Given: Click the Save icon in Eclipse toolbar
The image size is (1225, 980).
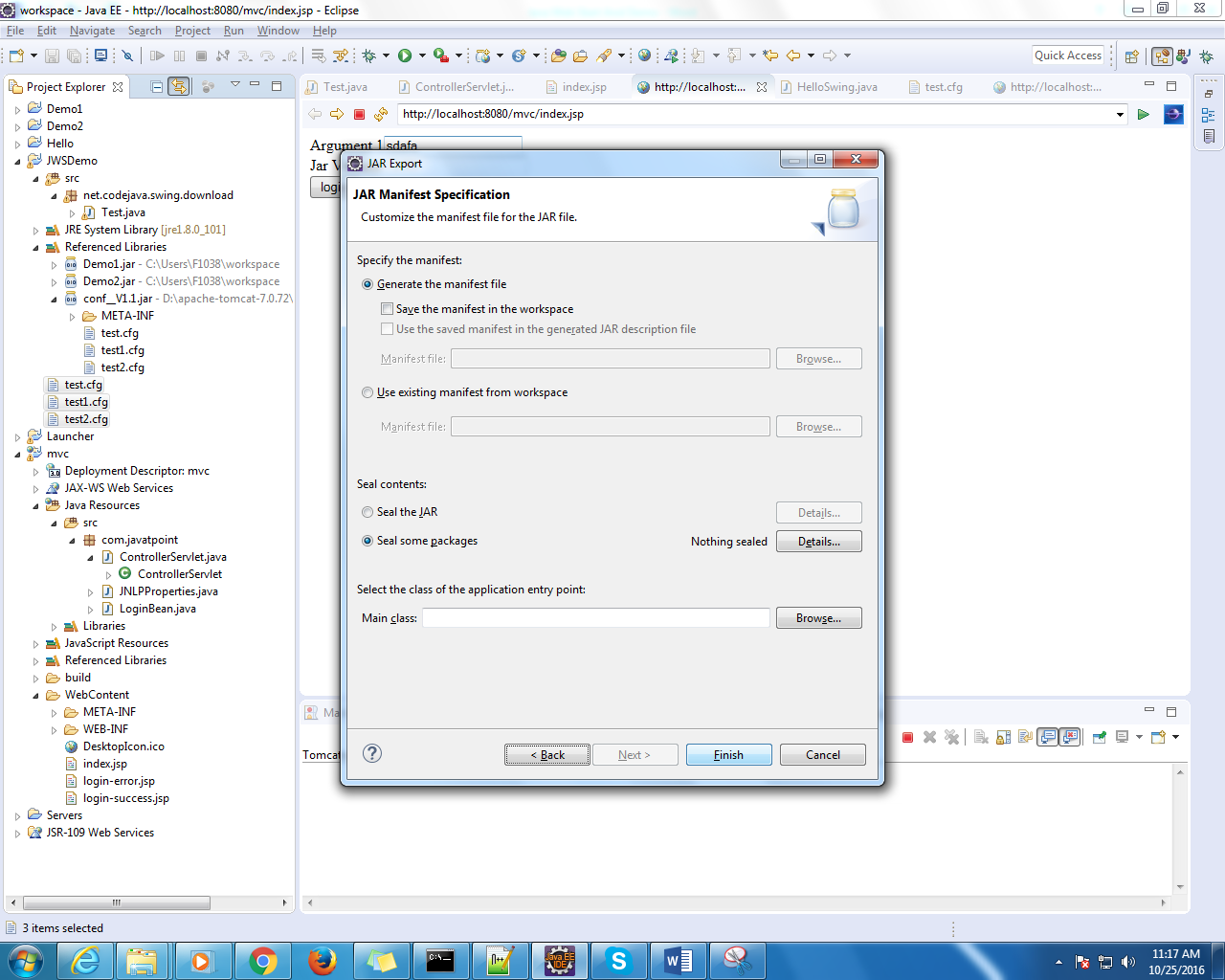Looking at the screenshot, I should (51, 55).
